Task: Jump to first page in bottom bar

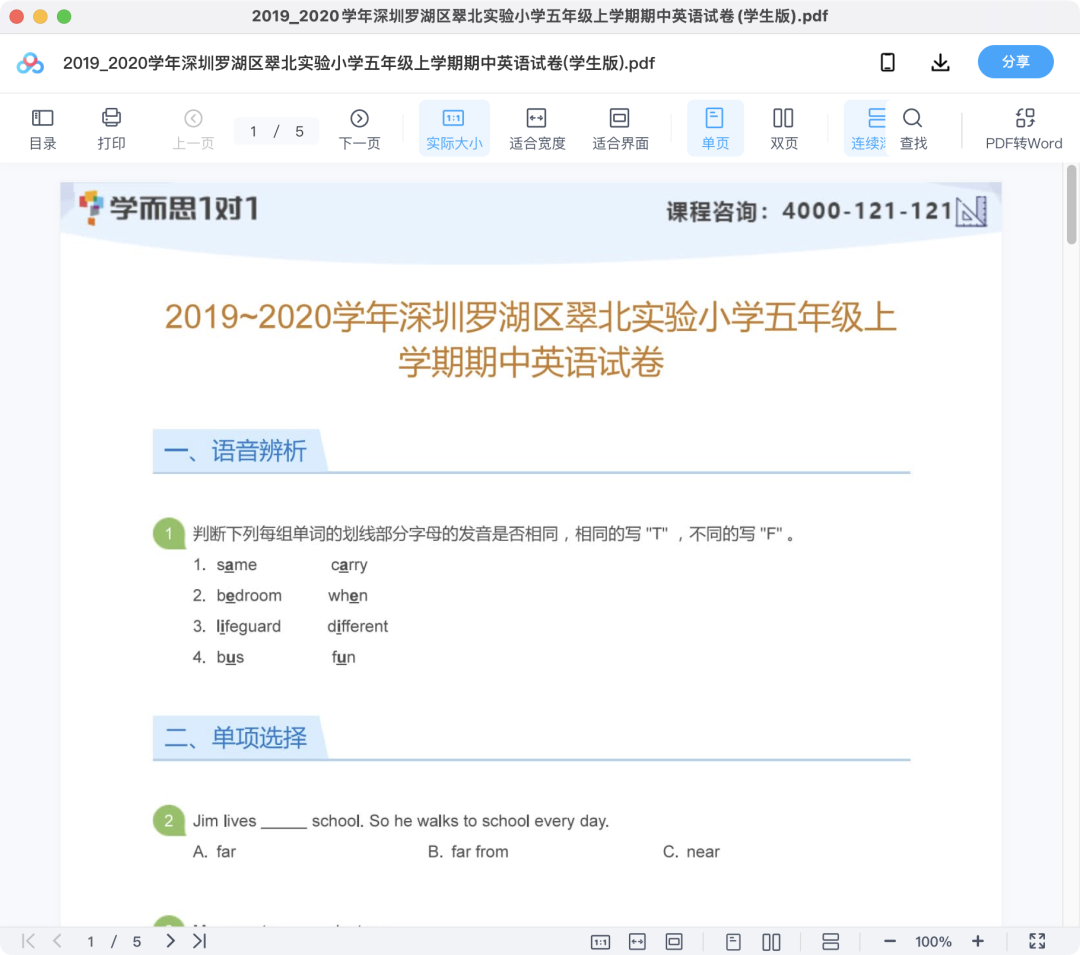Action: pos(28,941)
